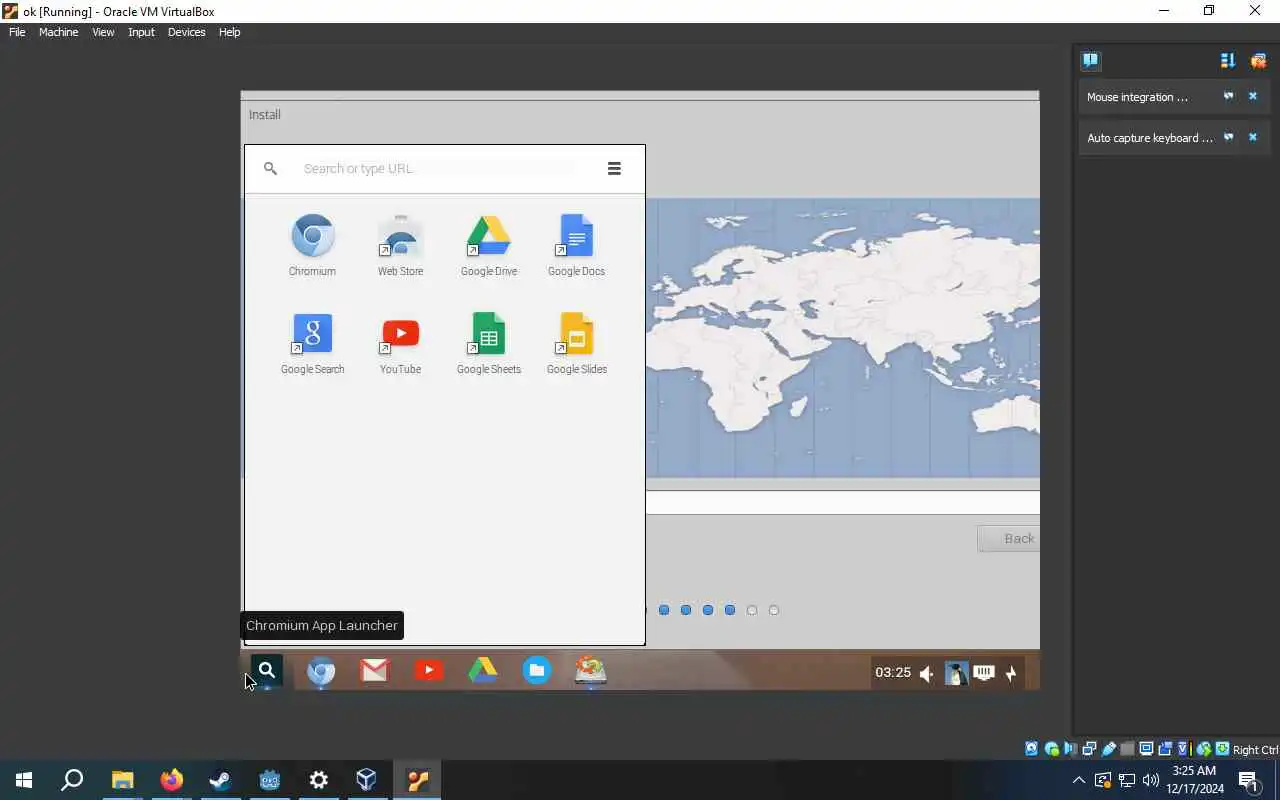Click the delete all notifications icon

[1258, 60]
